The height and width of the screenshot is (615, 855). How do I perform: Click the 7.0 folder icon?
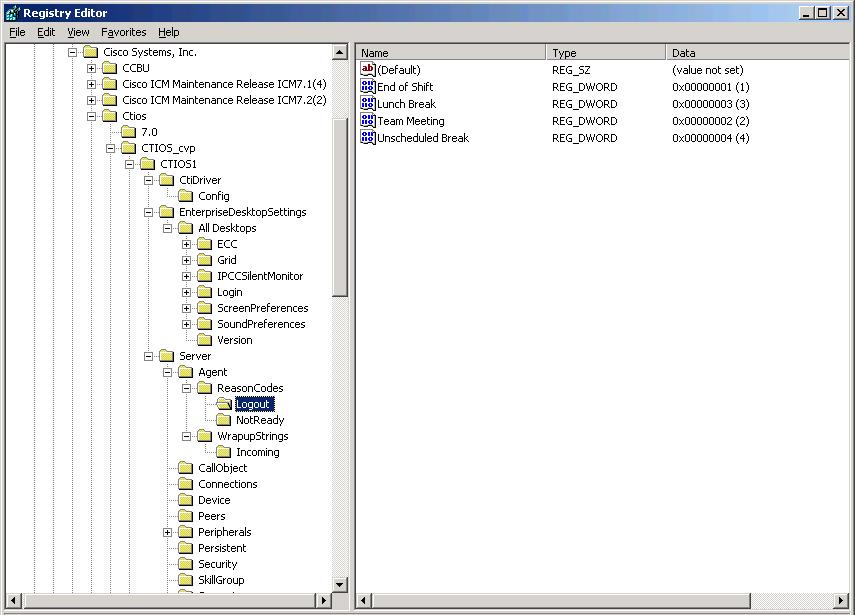(129, 132)
